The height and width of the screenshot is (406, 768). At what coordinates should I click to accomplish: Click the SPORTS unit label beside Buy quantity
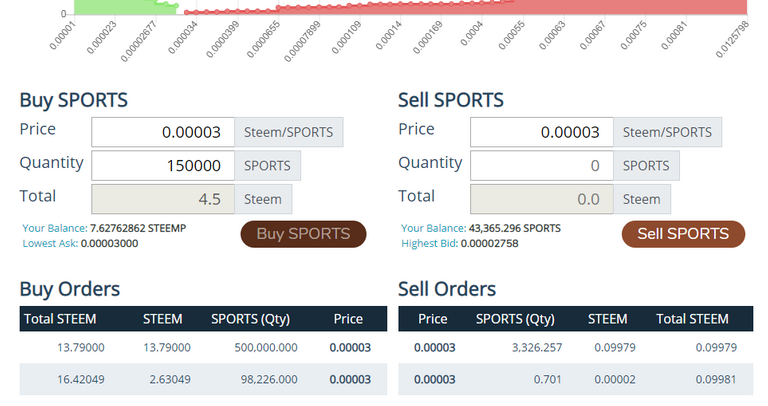[267, 166]
